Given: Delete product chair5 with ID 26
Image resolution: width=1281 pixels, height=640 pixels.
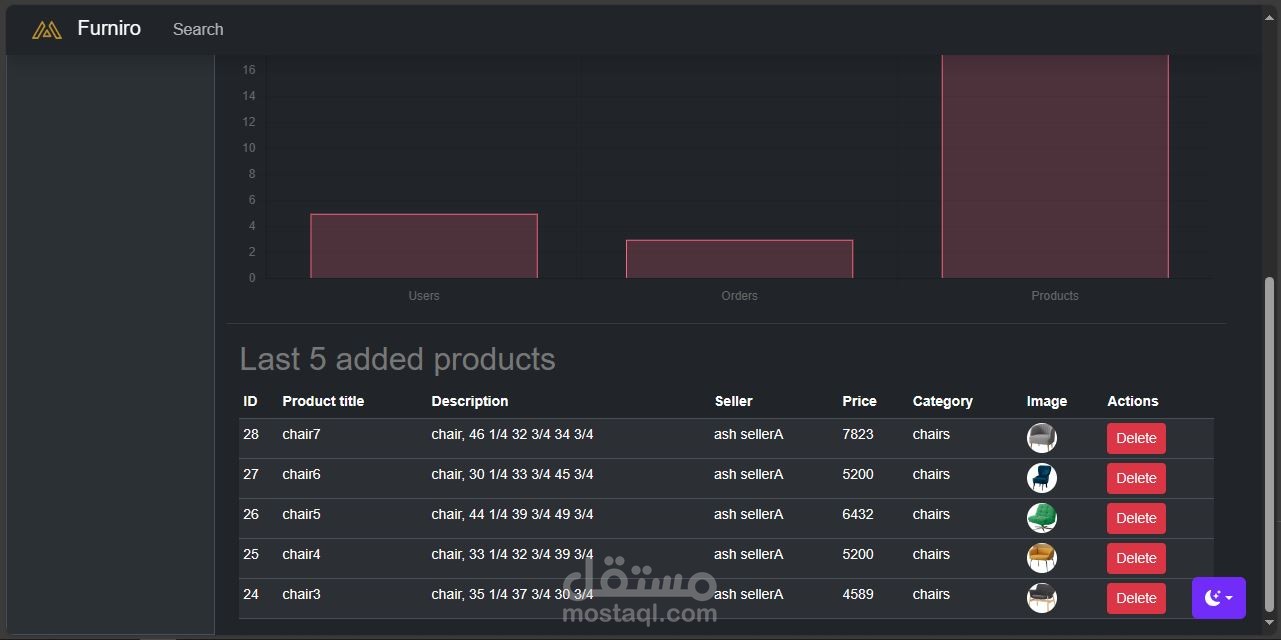Looking at the screenshot, I should (1136, 518).
